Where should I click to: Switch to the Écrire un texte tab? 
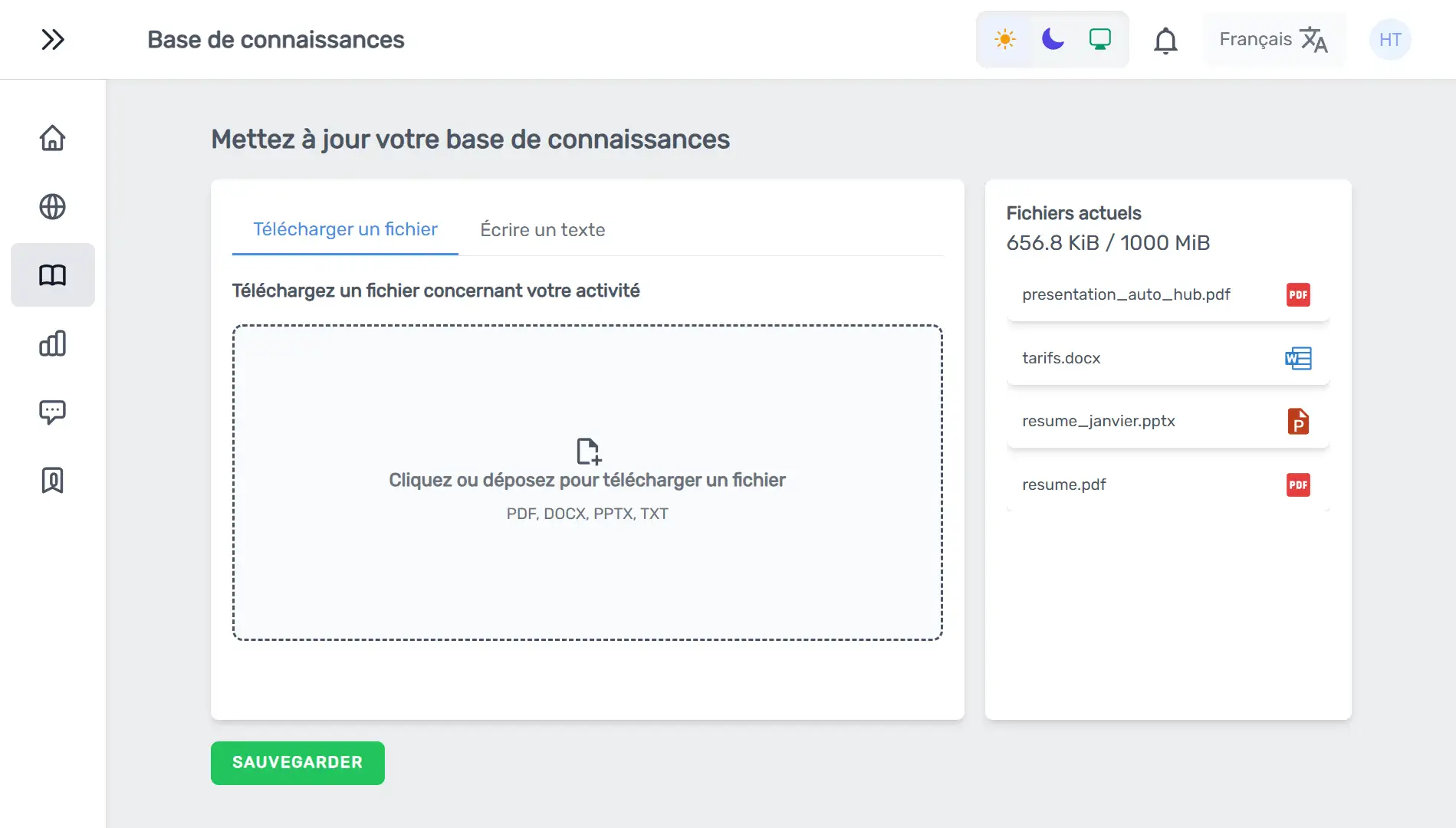[543, 229]
